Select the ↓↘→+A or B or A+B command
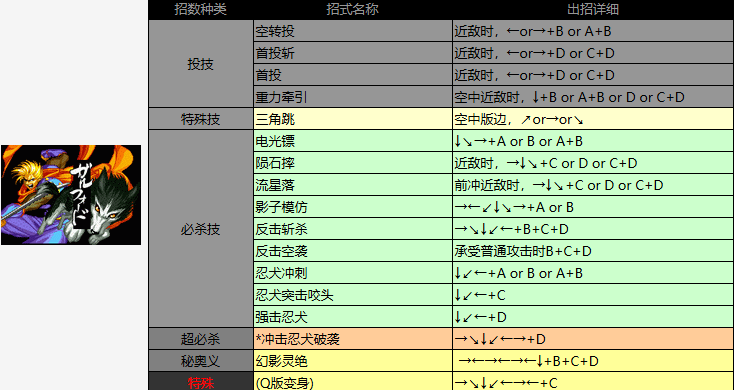734x390 pixels. pyautogui.click(x=593, y=141)
